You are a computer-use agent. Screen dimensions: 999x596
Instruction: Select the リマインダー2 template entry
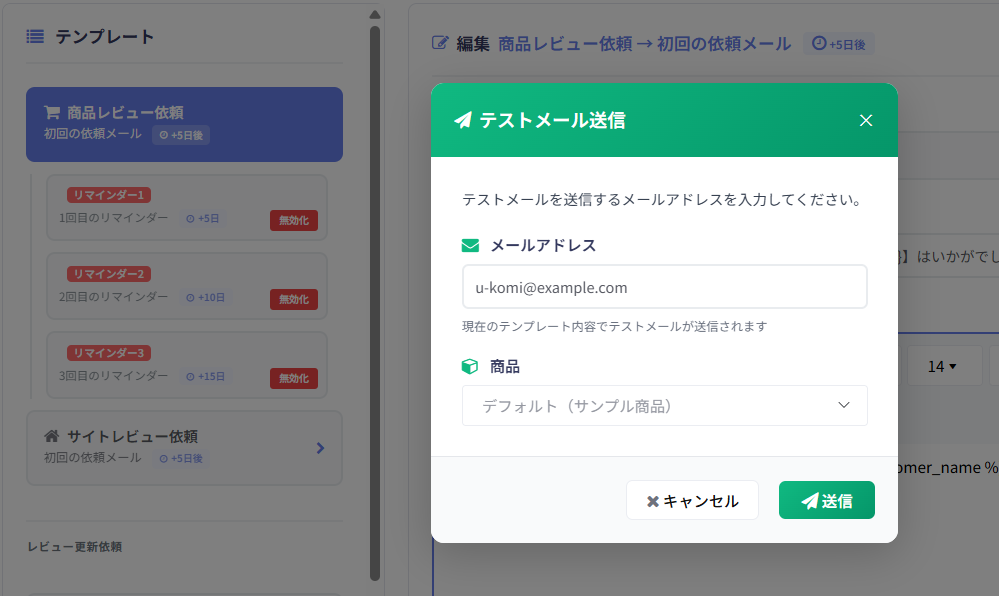(187, 286)
